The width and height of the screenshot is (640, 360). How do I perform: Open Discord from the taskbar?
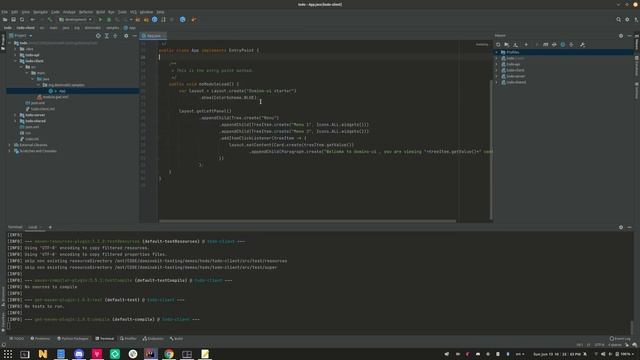pyautogui.click(x=79, y=354)
